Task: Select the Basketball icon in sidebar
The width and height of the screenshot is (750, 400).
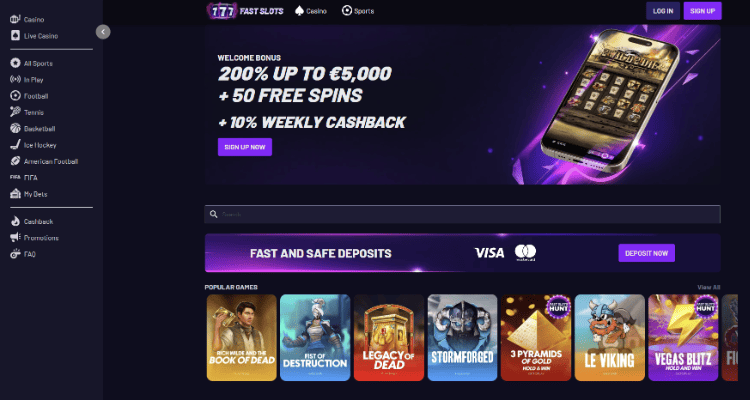Action: pos(15,129)
